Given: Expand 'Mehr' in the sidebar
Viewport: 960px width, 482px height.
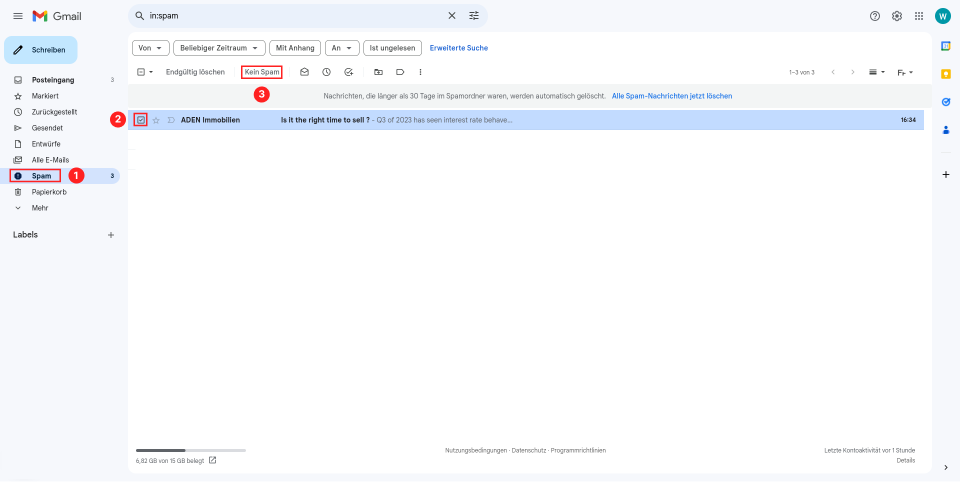Looking at the screenshot, I should 39,208.
